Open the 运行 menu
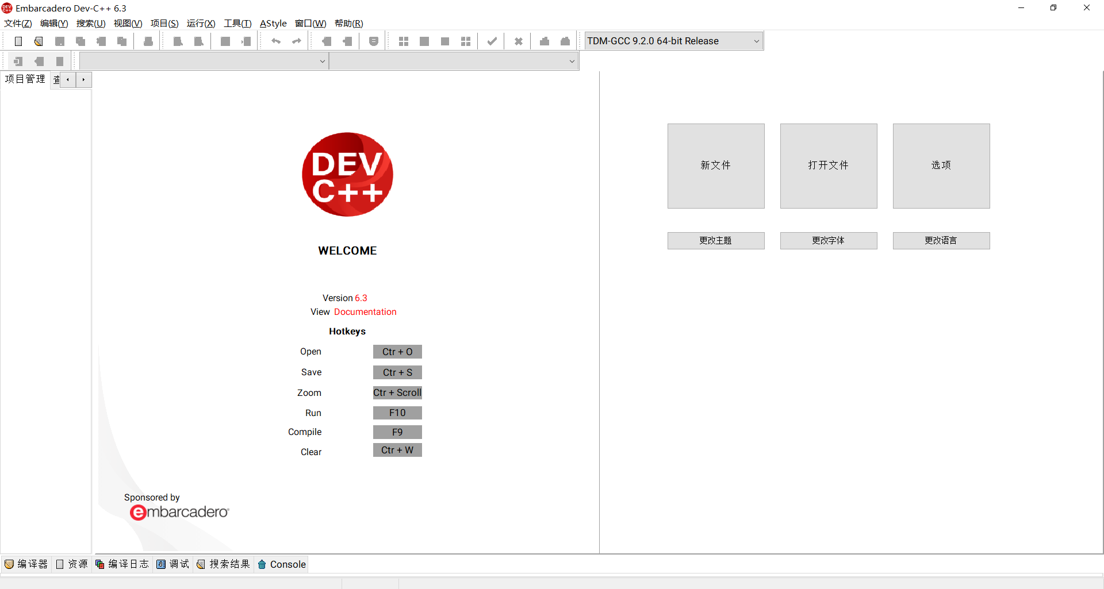The image size is (1104, 589). tap(201, 23)
